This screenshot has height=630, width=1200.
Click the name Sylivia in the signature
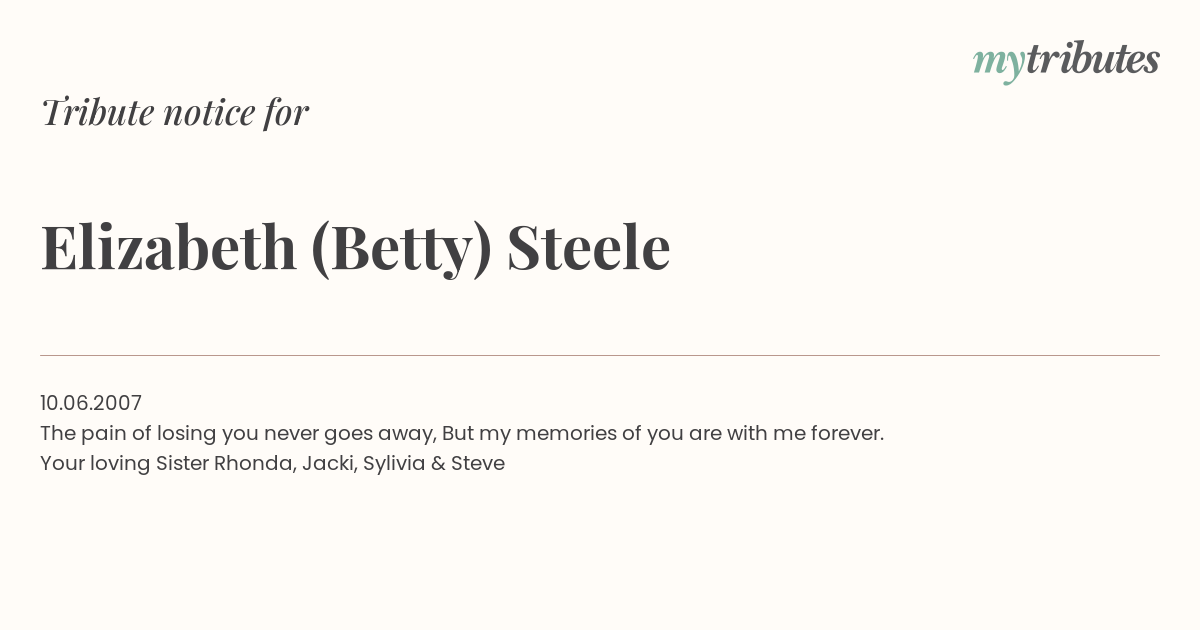[x=394, y=463]
